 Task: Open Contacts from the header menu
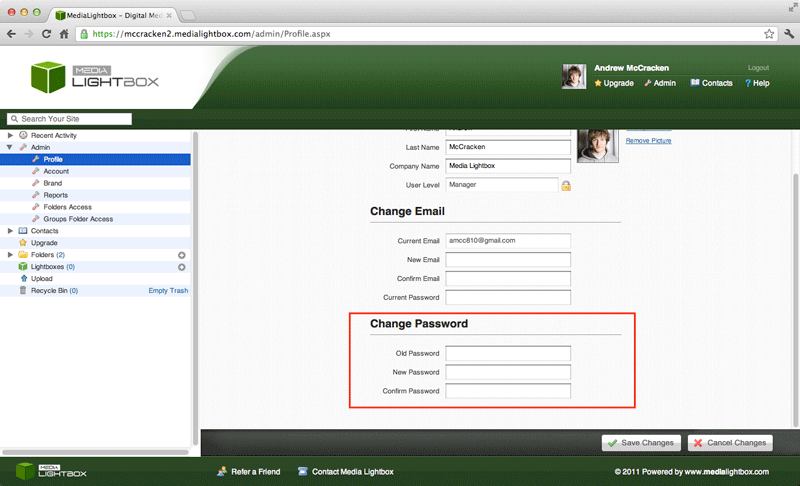(711, 83)
